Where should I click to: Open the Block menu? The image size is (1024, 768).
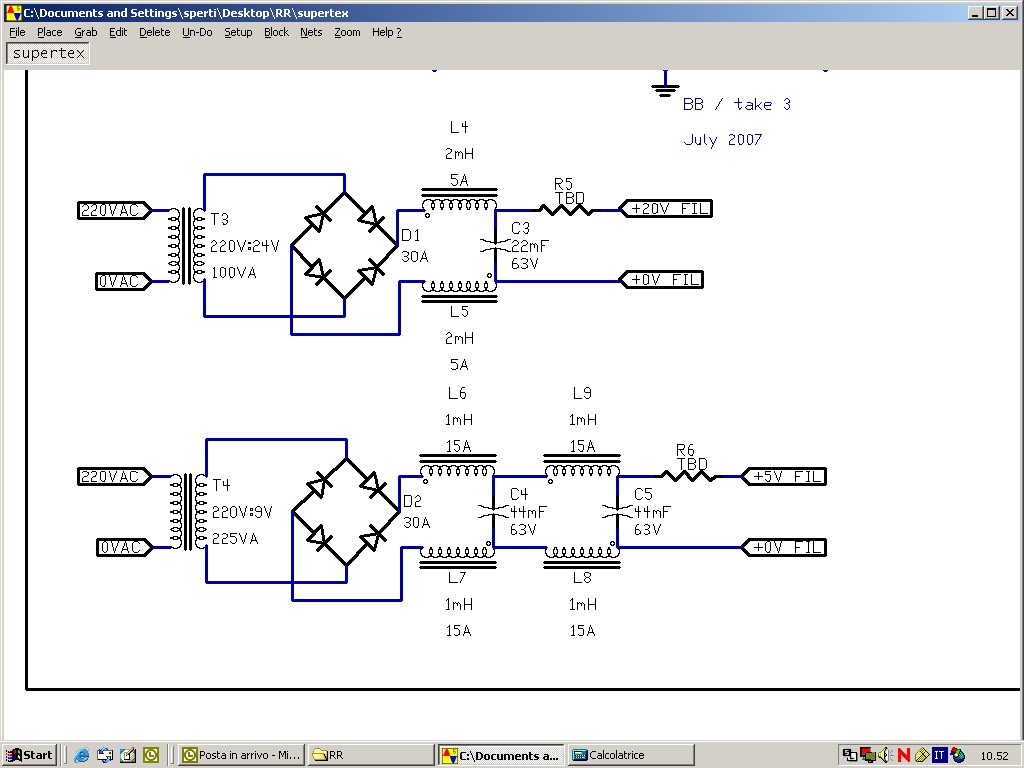(x=276, y=32)
